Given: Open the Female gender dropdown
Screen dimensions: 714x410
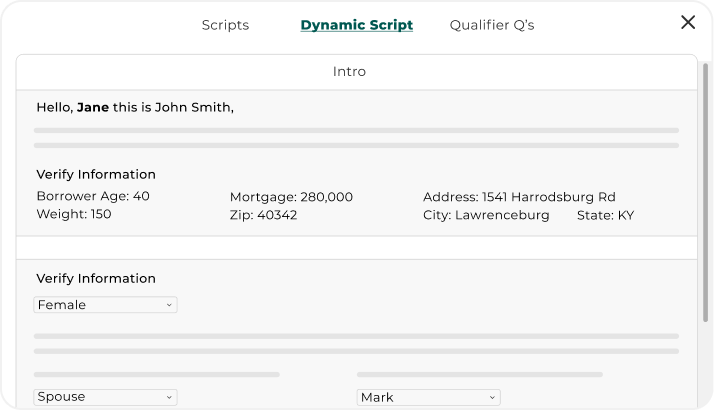Looking at the screenshot, I should coord(105,305).
